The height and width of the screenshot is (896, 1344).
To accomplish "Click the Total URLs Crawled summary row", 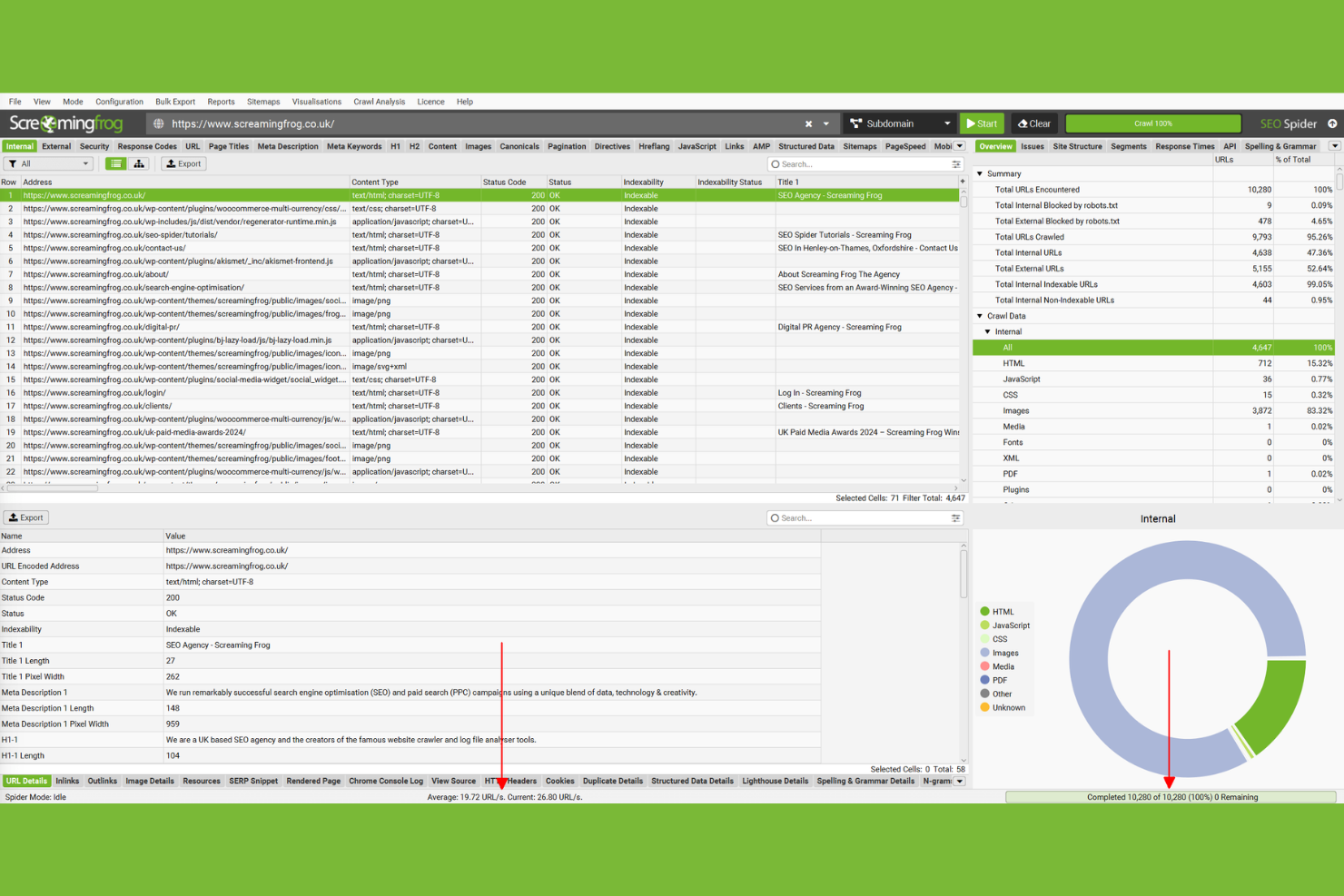I will pos(1154,237).
